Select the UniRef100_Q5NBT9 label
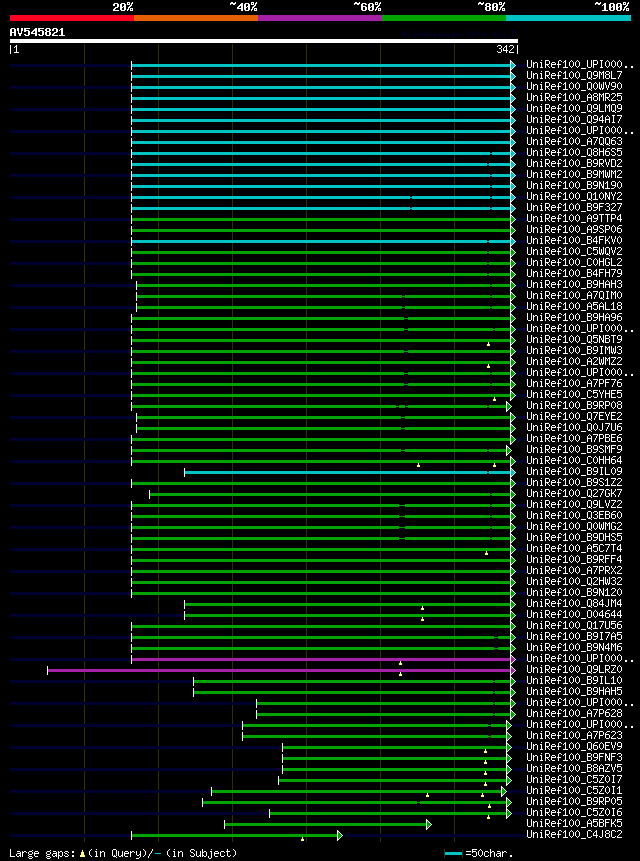 574,339
